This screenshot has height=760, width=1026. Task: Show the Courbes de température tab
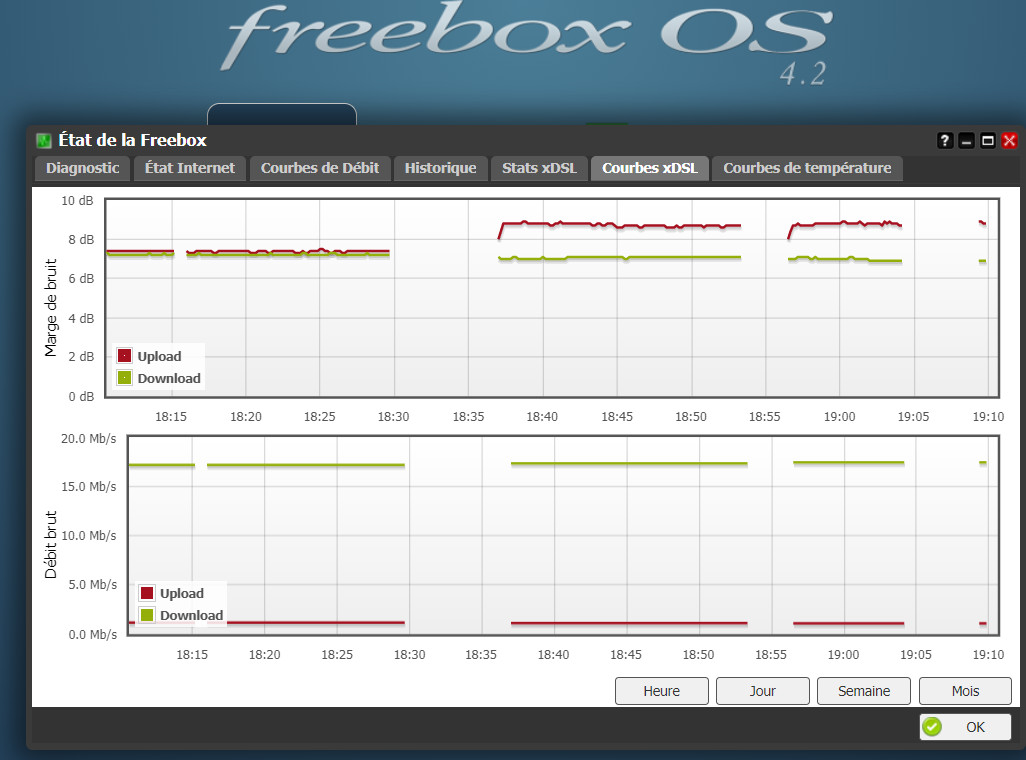tap(807, 168)
